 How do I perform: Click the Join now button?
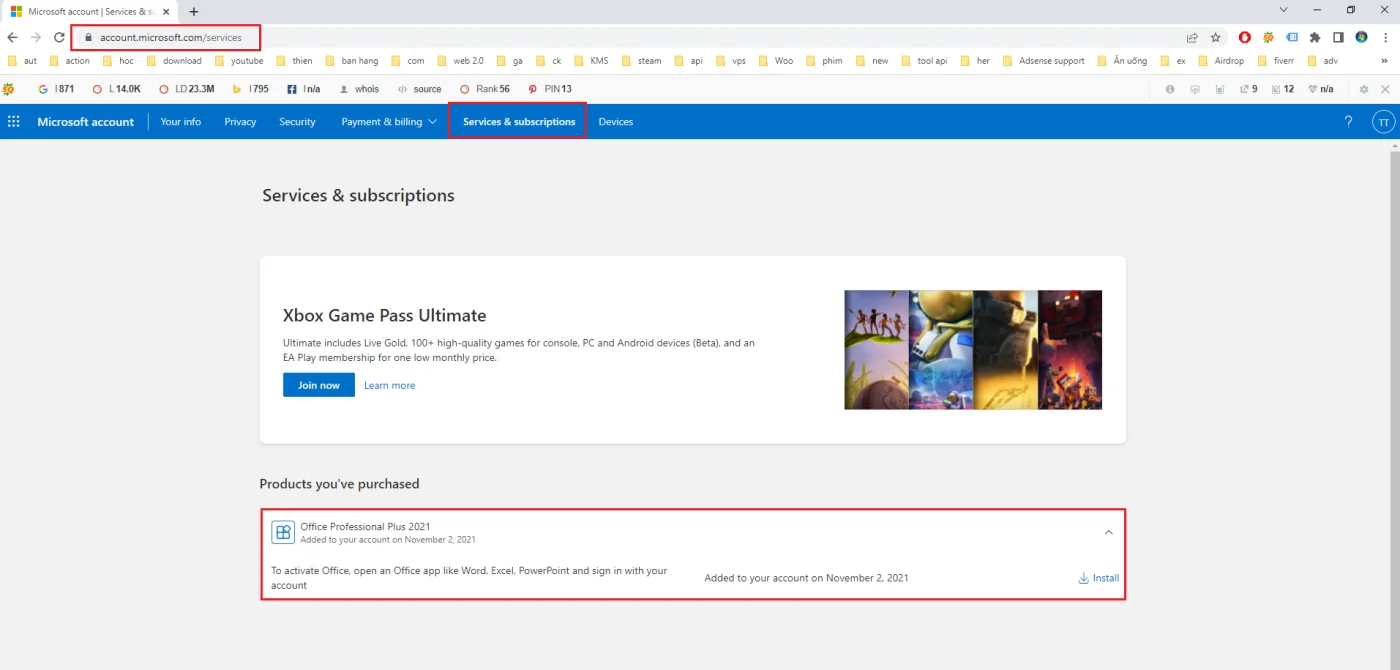coord(318,385)
